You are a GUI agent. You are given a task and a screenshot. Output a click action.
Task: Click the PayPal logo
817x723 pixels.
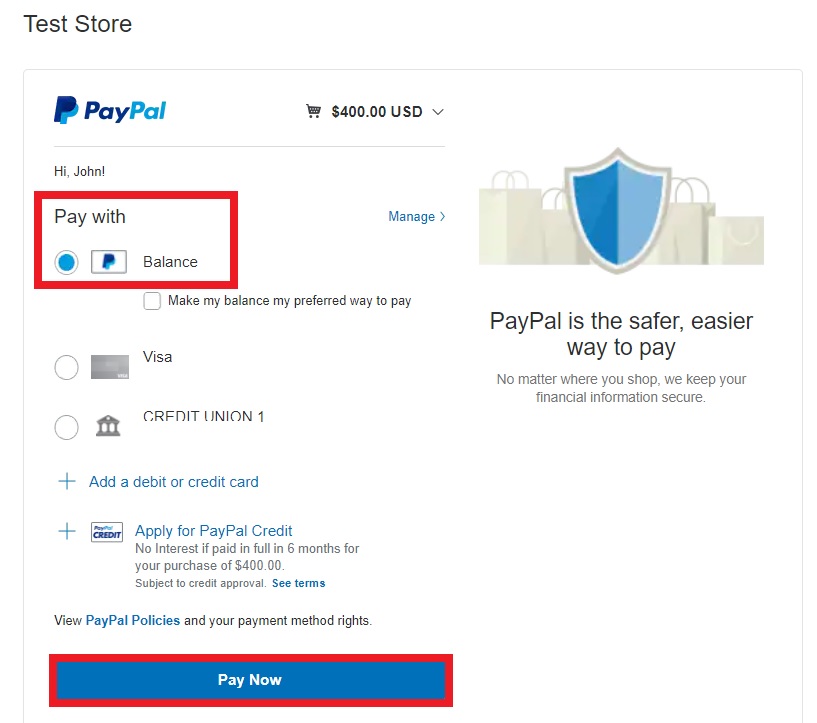tap(110, 110)
